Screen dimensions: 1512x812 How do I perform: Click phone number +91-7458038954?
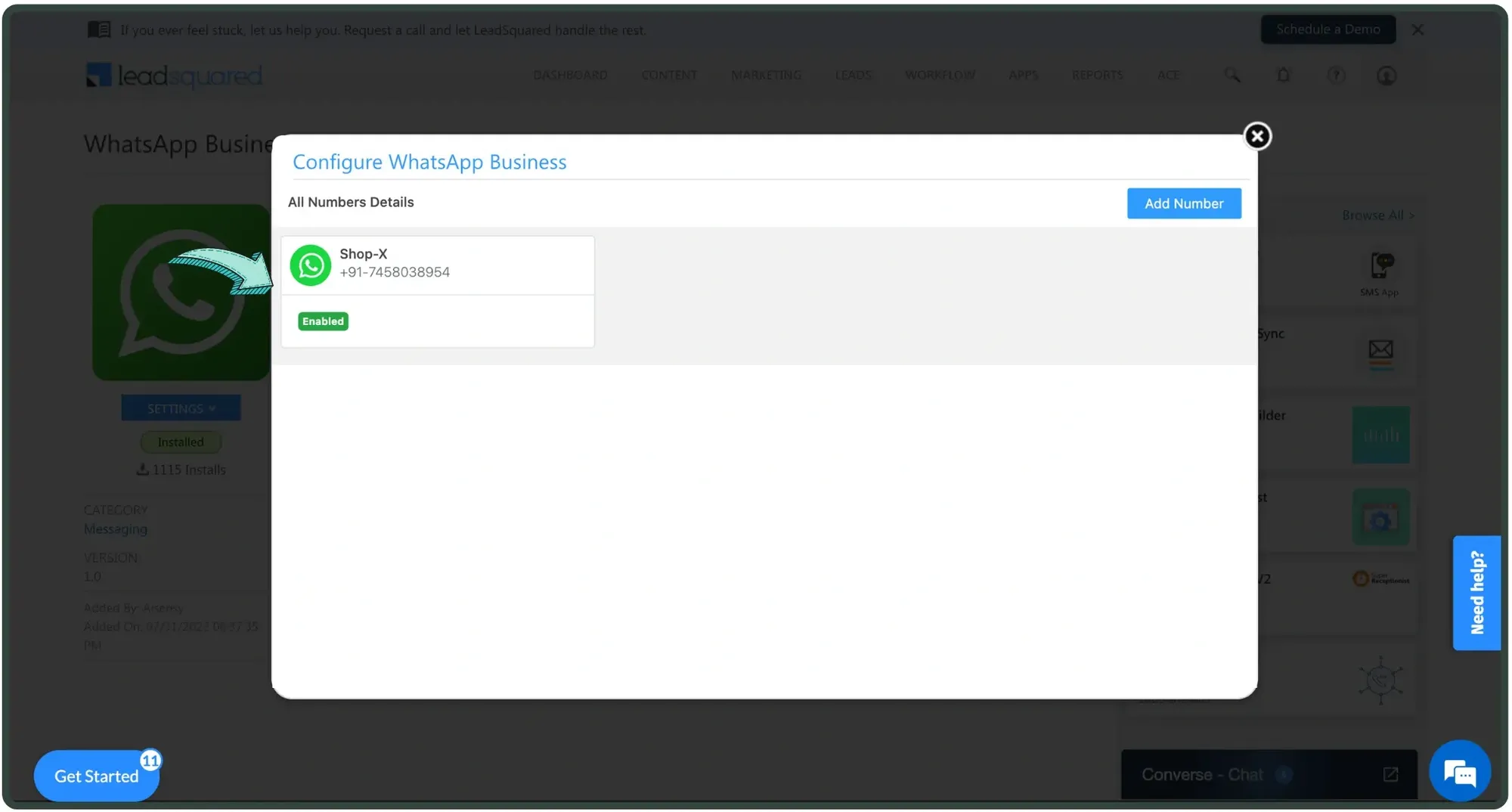(395, 272)
